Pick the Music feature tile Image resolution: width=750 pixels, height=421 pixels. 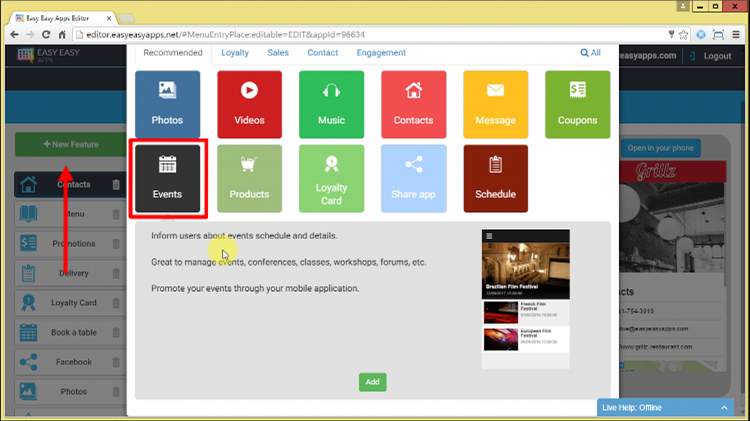click(331, 104)
